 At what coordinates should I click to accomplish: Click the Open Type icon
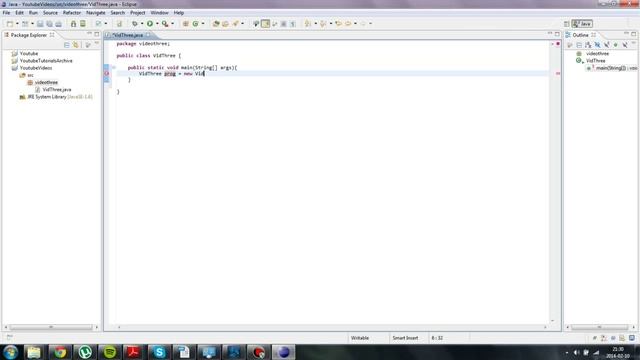click(216, 24)
